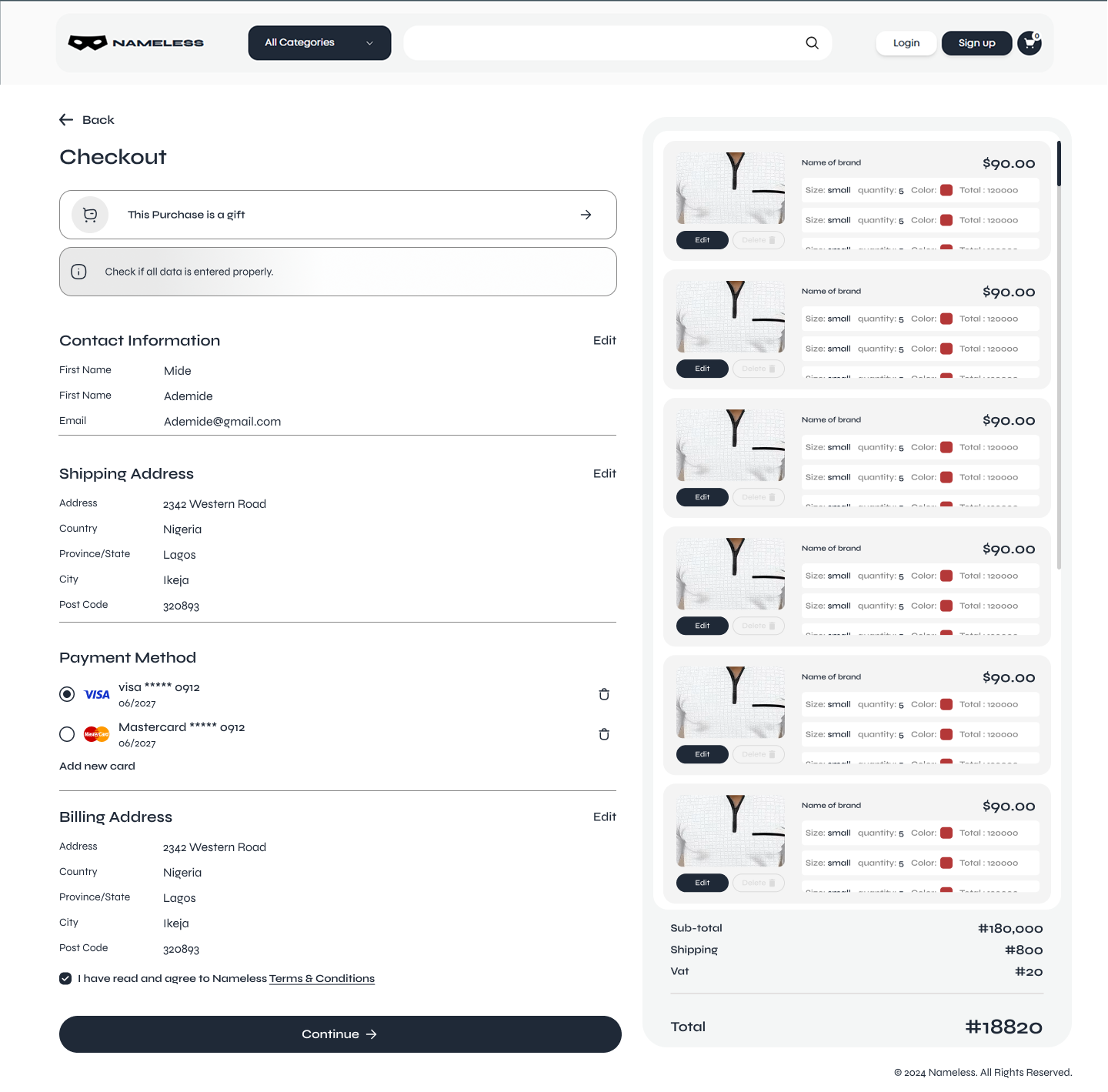Select the Mastercard radio button
Viewport: 1108px width, 1092px height.
tap(67, 734)
